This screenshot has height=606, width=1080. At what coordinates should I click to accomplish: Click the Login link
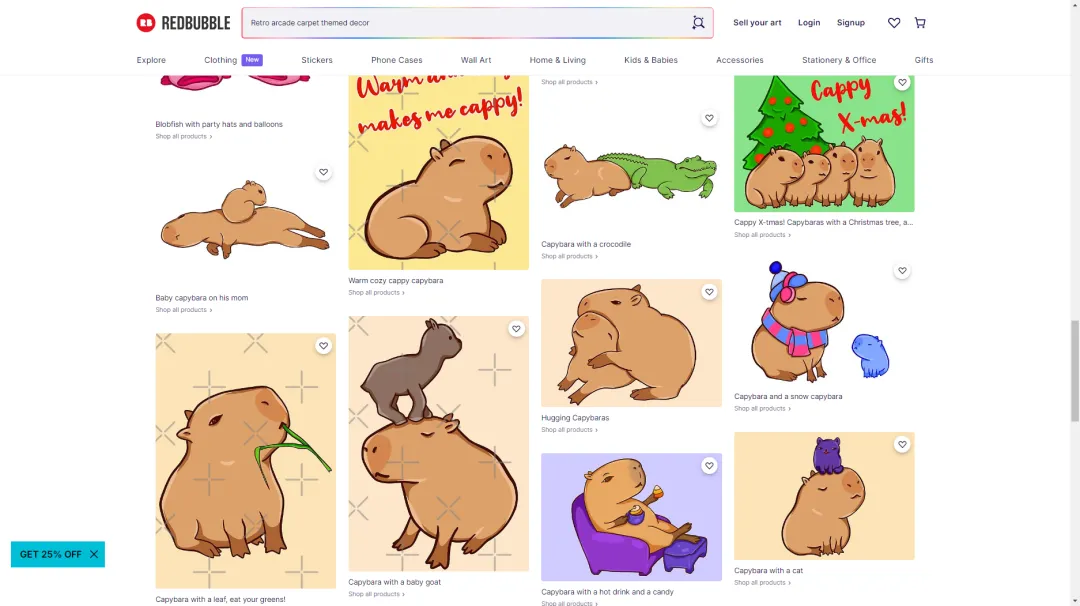pyautogui.click(x=809, y=23)
